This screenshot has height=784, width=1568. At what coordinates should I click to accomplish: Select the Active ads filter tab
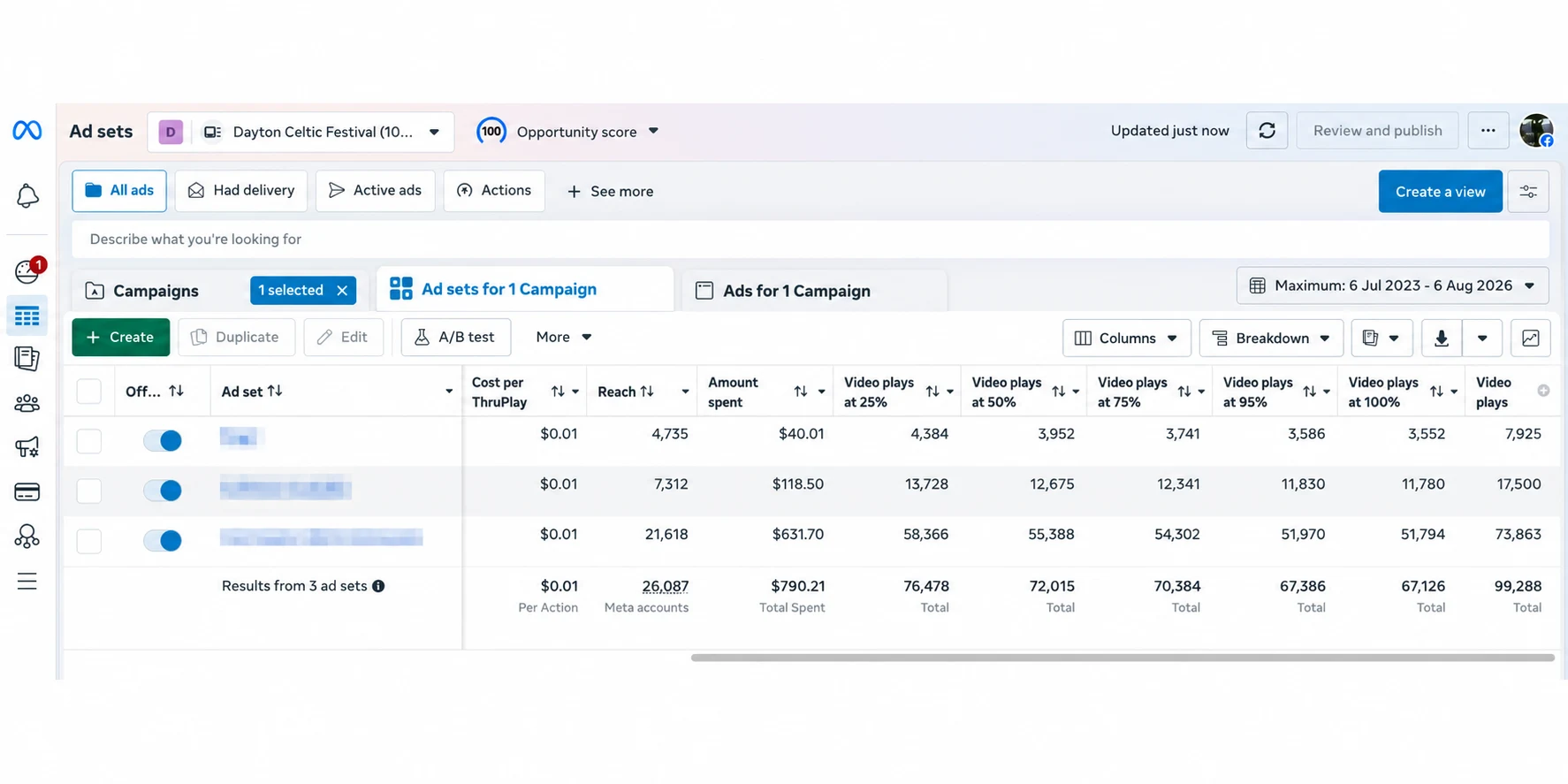[x=375, y=191]
